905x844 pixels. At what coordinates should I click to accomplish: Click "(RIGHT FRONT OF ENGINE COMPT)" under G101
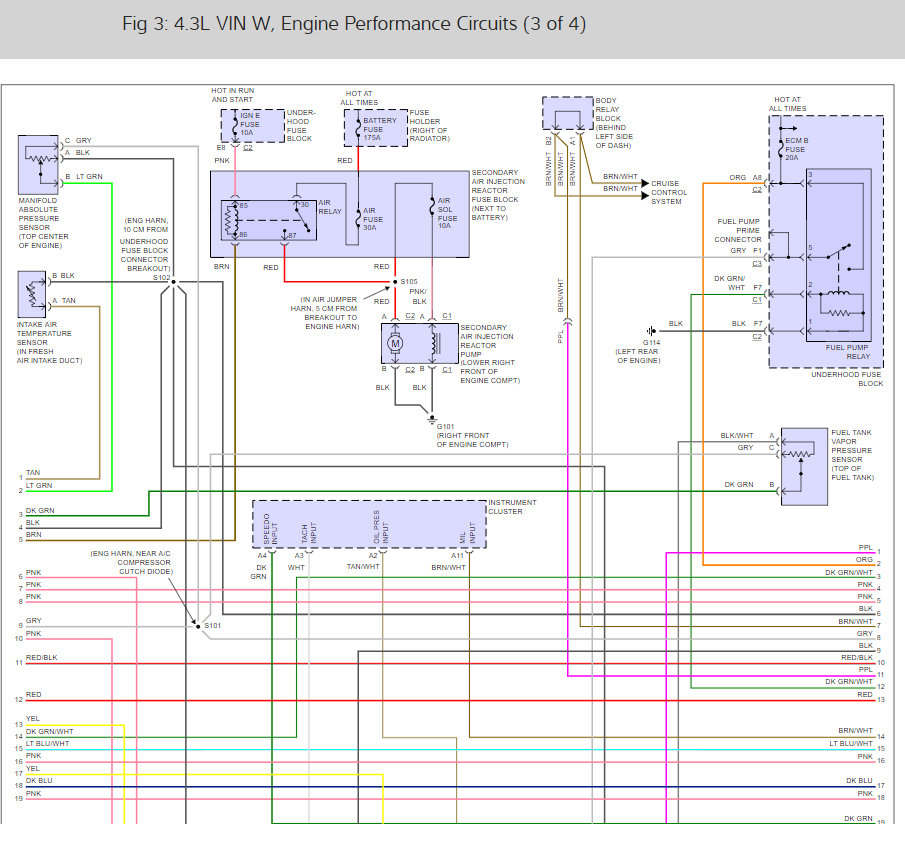(472, 440)
